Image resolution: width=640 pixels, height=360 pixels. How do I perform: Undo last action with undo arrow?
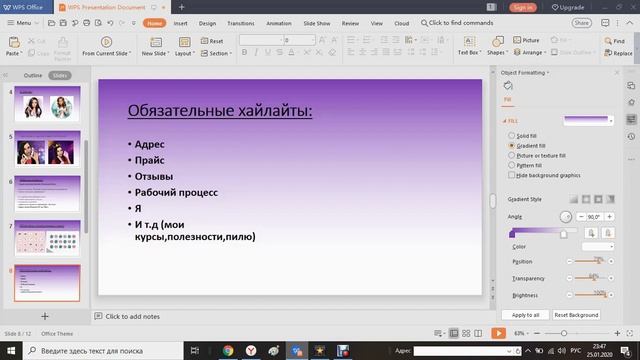pyautogui.click(x=110, y=23)
